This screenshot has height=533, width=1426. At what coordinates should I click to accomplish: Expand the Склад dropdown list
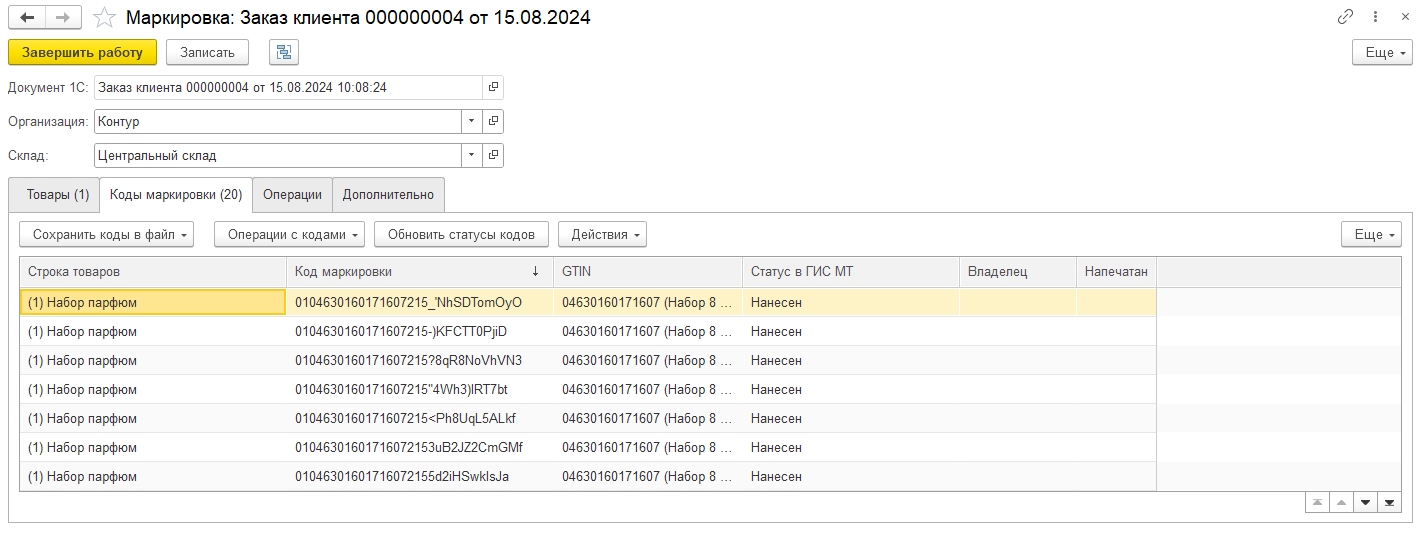471,155
